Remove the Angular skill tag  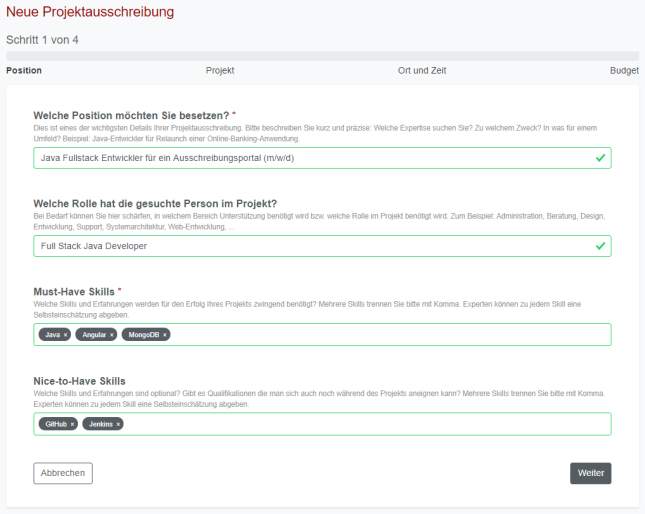[112, 335]
